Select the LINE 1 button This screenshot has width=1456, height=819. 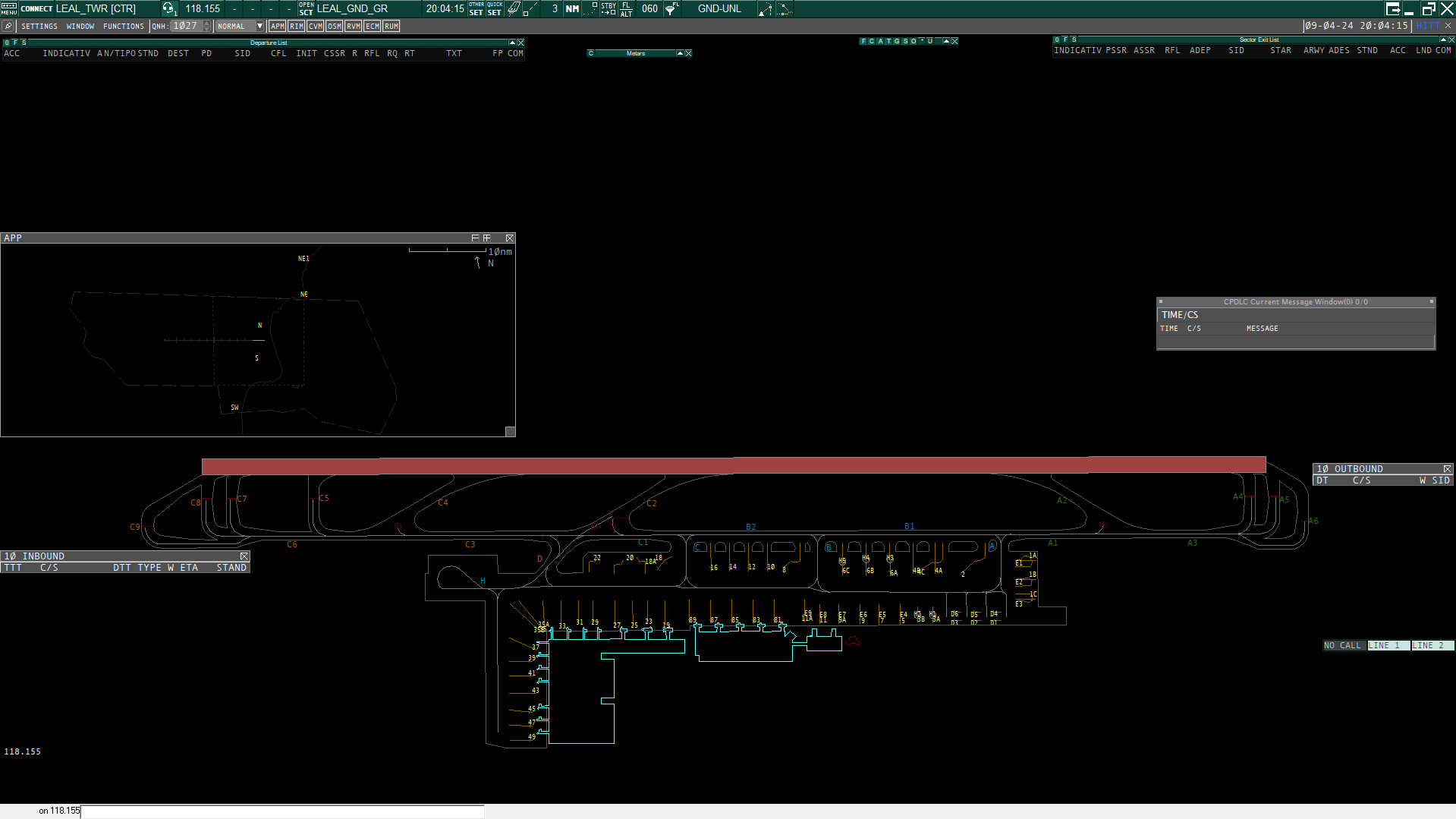point(1388,645)
